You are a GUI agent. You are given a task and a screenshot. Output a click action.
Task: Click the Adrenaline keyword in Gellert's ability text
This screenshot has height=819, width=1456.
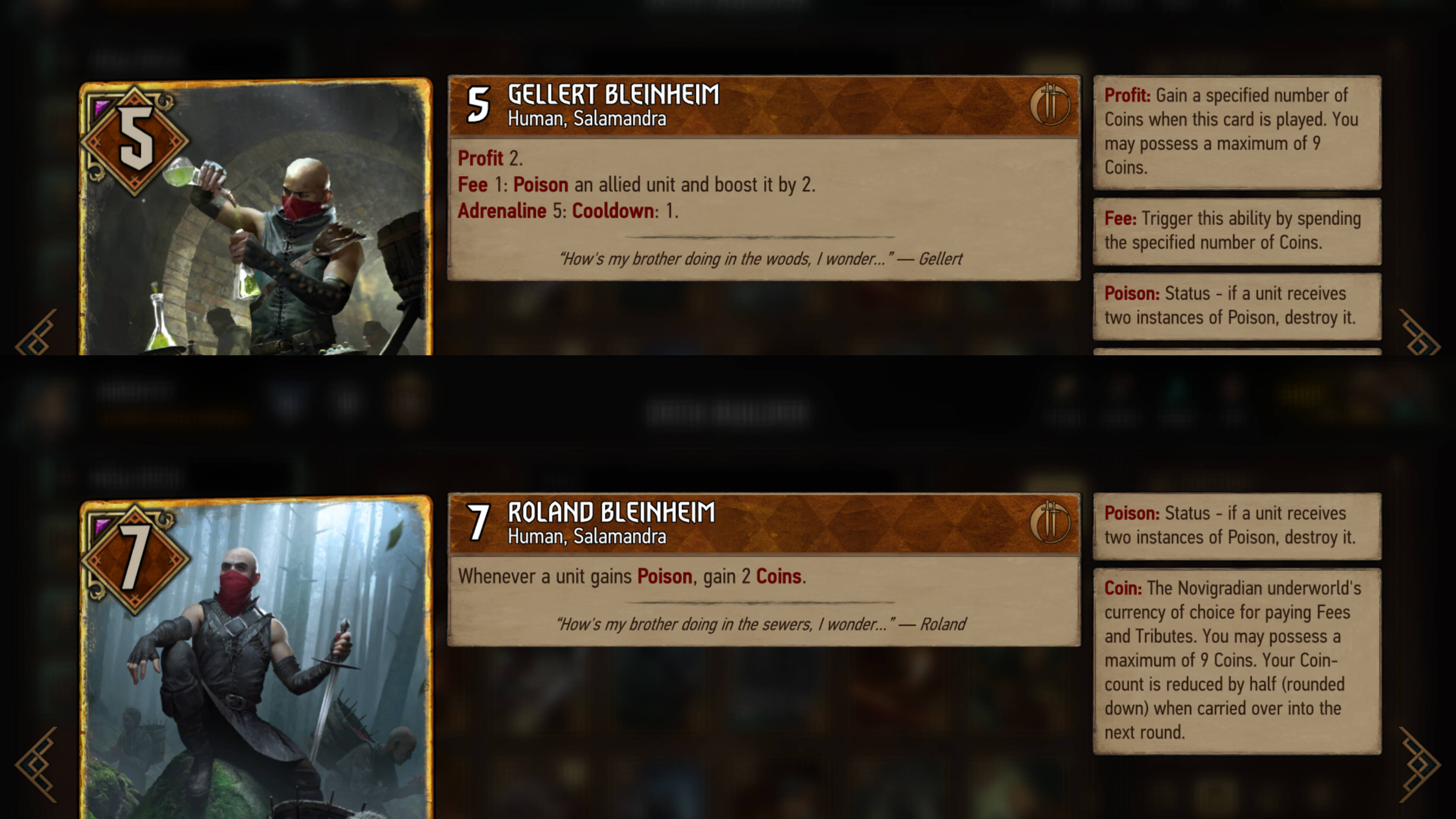(502, 211)
